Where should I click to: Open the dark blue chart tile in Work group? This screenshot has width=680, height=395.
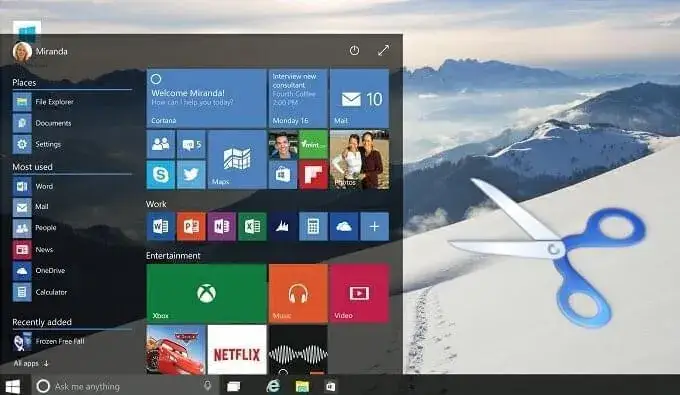click(x=283, y=226)
